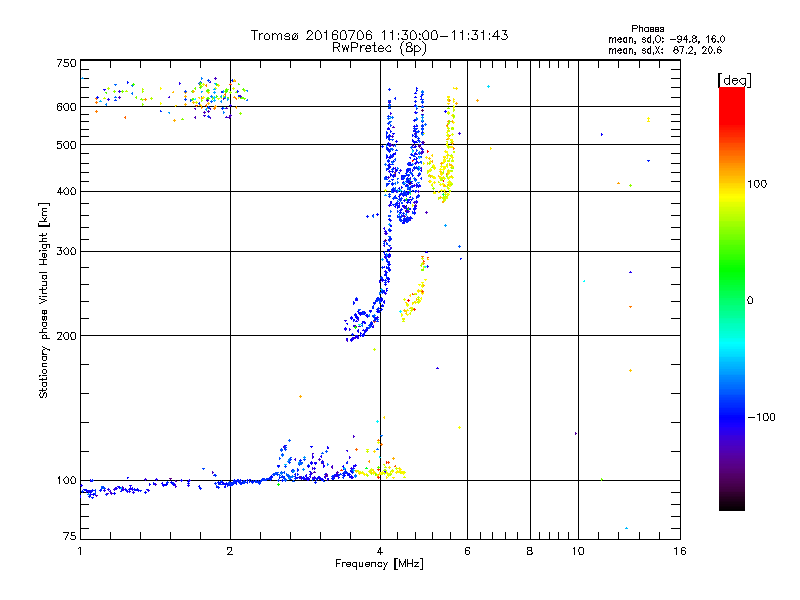Click the 'mean, sd,O: -94.8, 16.0' statistics line
800x600 pixels.
click(x=666, y=39)
